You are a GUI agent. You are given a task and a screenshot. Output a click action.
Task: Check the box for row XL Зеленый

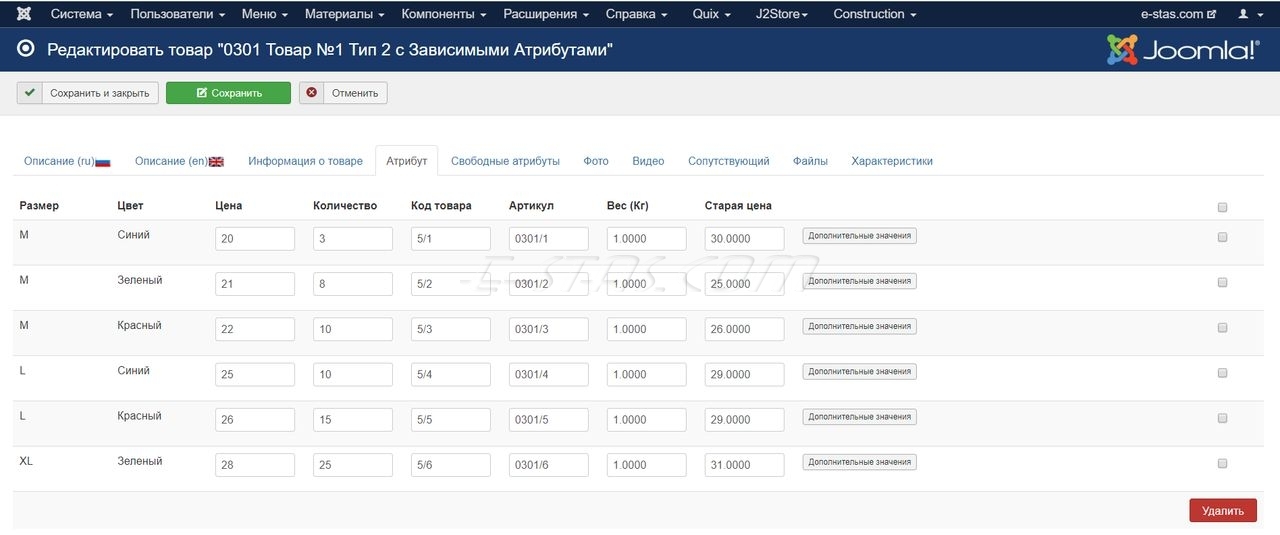point(1222,464)
